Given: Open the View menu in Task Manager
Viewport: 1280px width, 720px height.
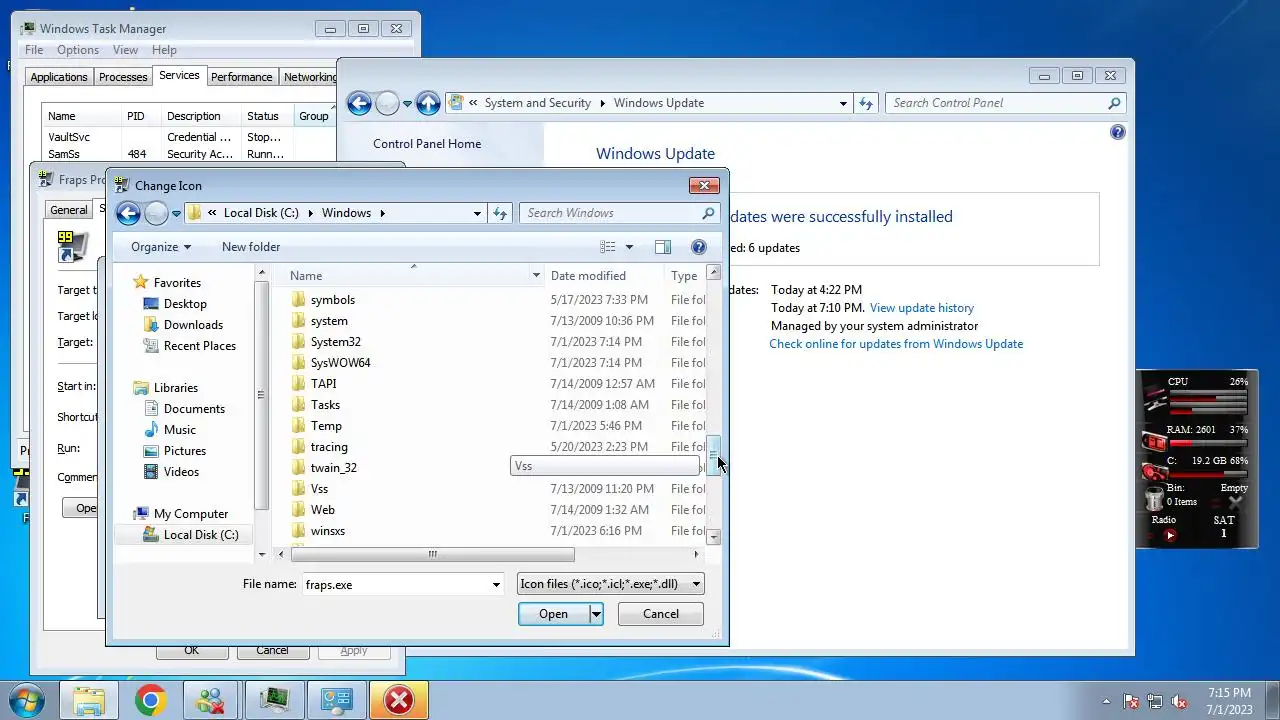Looking at the screenshot, I should click(125, 50).
